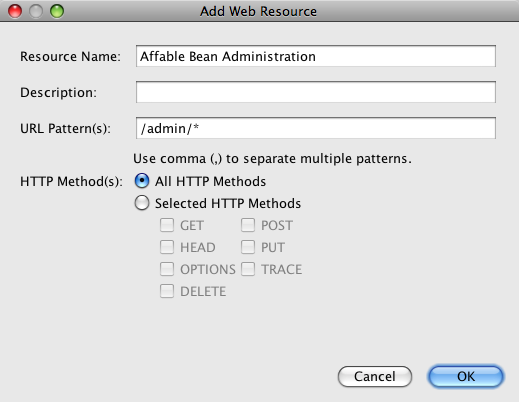The width and height of the screenshot is (519, 402).
Task: Enable the OPTIONS method checkbox
Action: pos(167,269)
